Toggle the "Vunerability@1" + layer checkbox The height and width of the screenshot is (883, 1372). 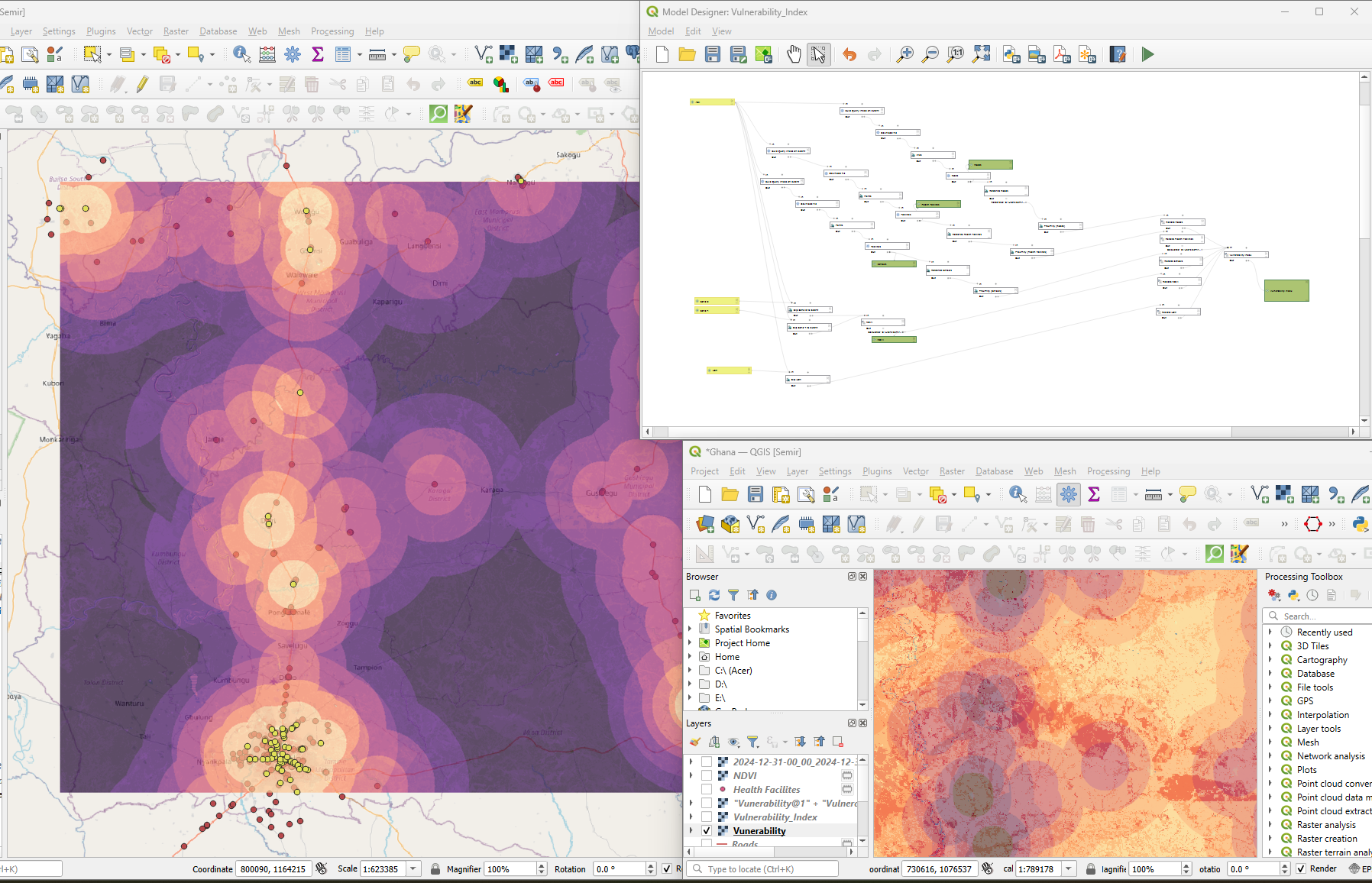pos(707,803)
